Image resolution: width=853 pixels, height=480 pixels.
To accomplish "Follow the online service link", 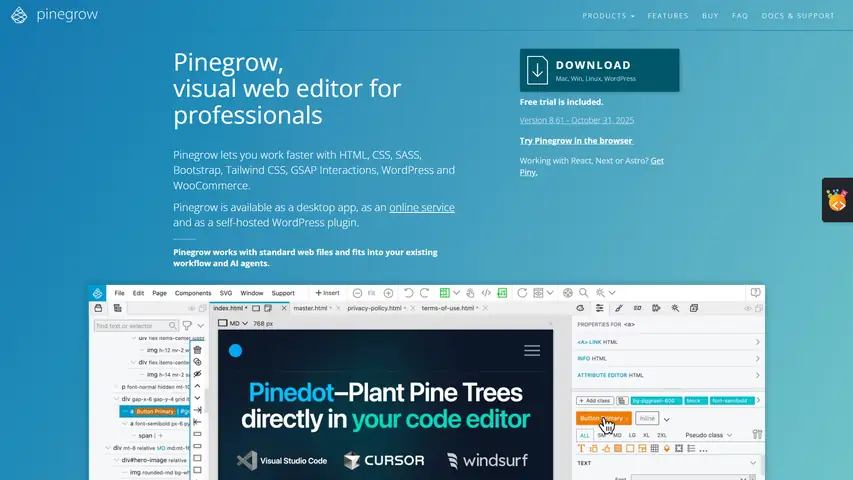I will point(422,207).
